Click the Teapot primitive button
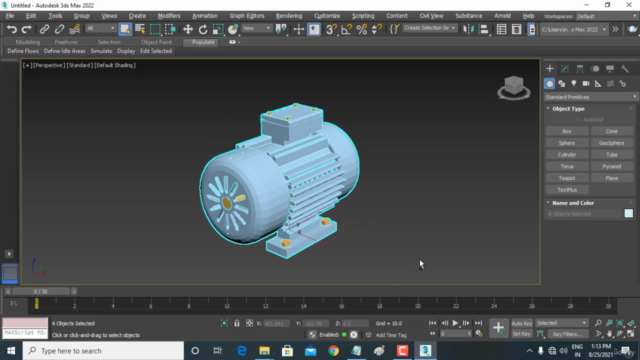Screen dimensions: 640x360 567,178
